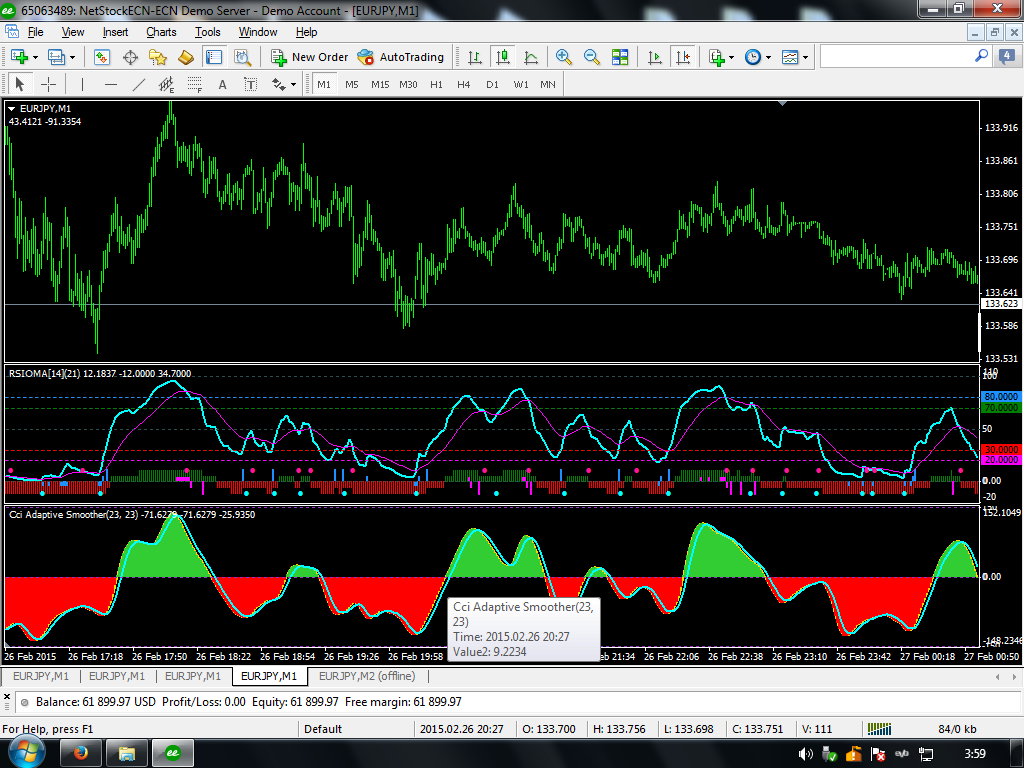The image size is (1024, 768).
Task: Draw a vertical line tool
Action: [x=82, y=84]
